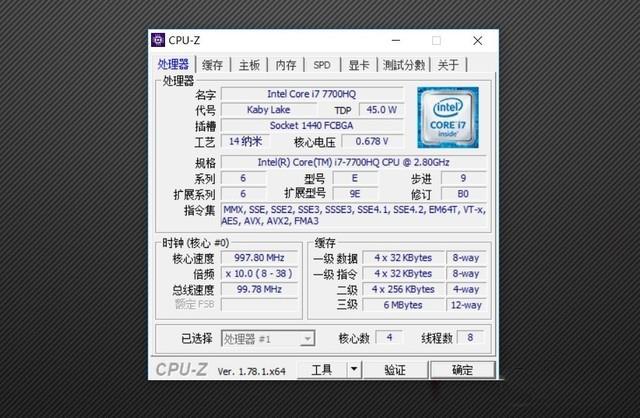
Task: Click the 一级 数据 cache value 4 x 32 KBytes
Action: (403, 258)
